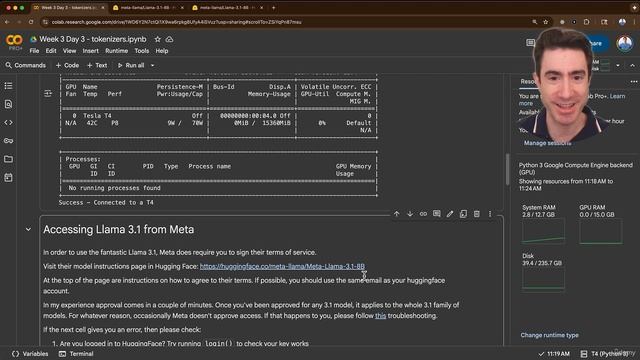Open a new browser tab
Viewport: 640px width, 360px height.
(x=273, y=8)
